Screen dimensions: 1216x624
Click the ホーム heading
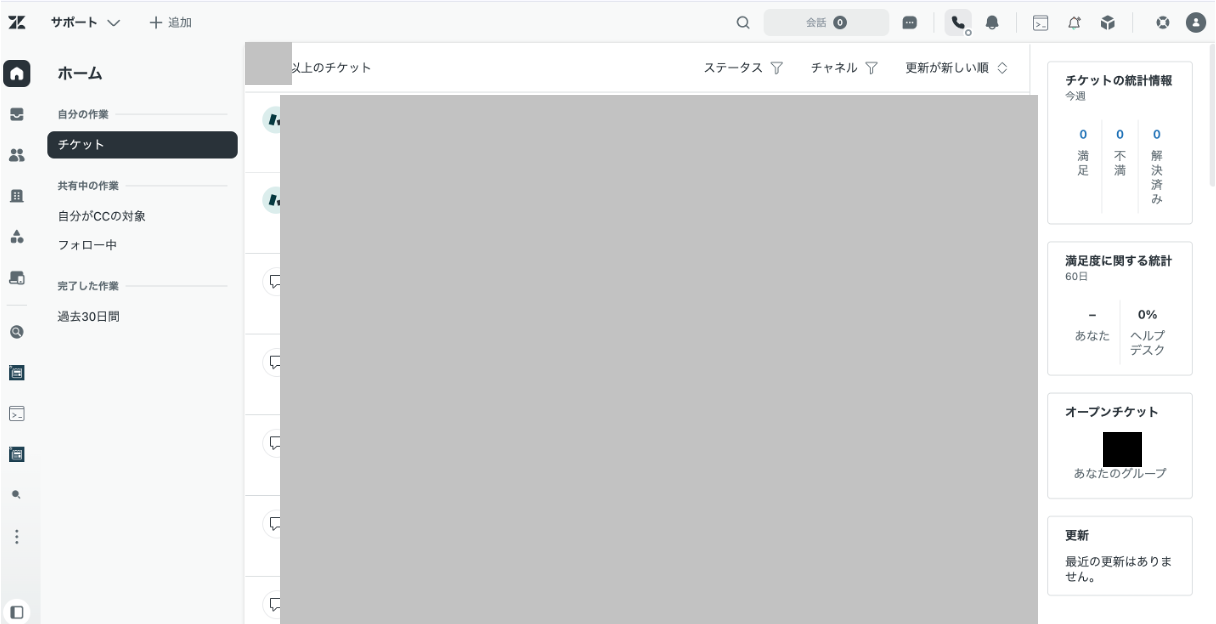[x=80, y=73]
